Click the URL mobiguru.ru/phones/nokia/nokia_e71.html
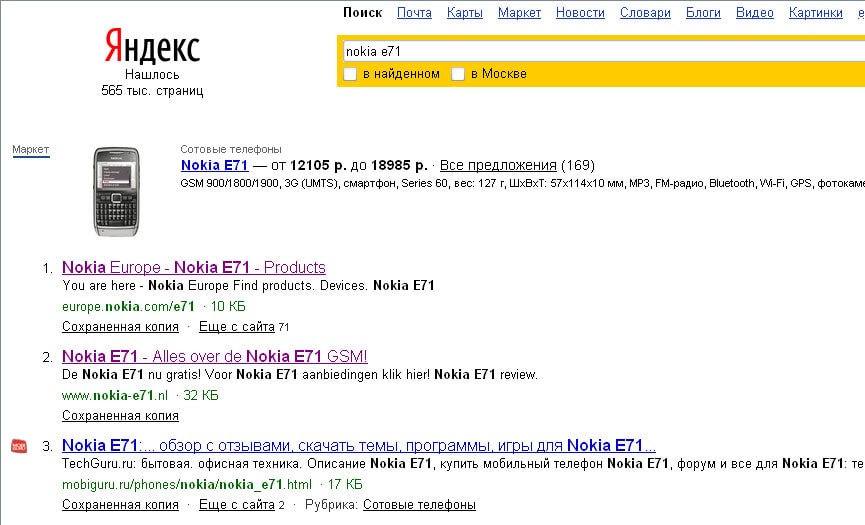Viewport: 865px width, 525px height. click(186, 485)
